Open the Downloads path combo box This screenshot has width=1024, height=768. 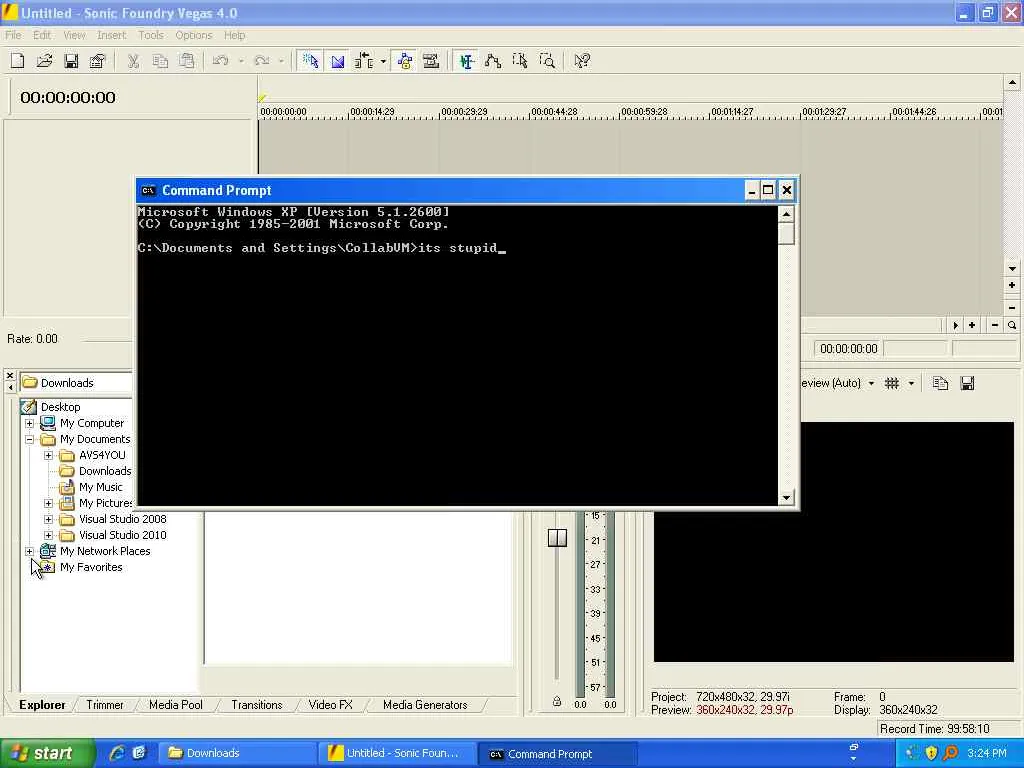tap(76, 383)
